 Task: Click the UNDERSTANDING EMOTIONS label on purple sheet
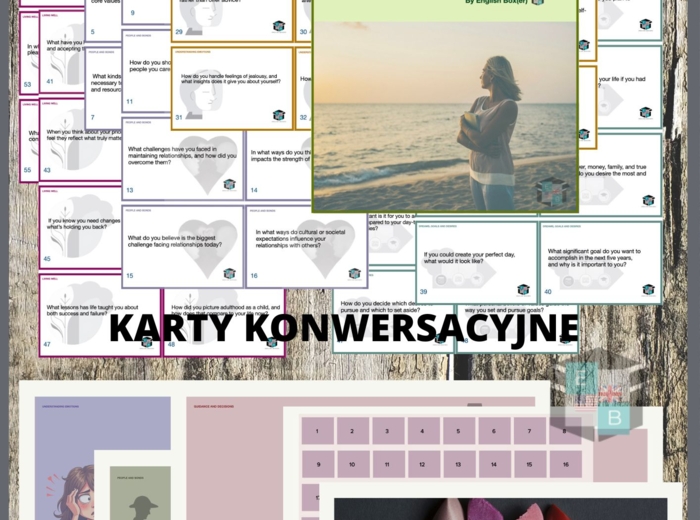pyautogui.click(x=60, y=407)
